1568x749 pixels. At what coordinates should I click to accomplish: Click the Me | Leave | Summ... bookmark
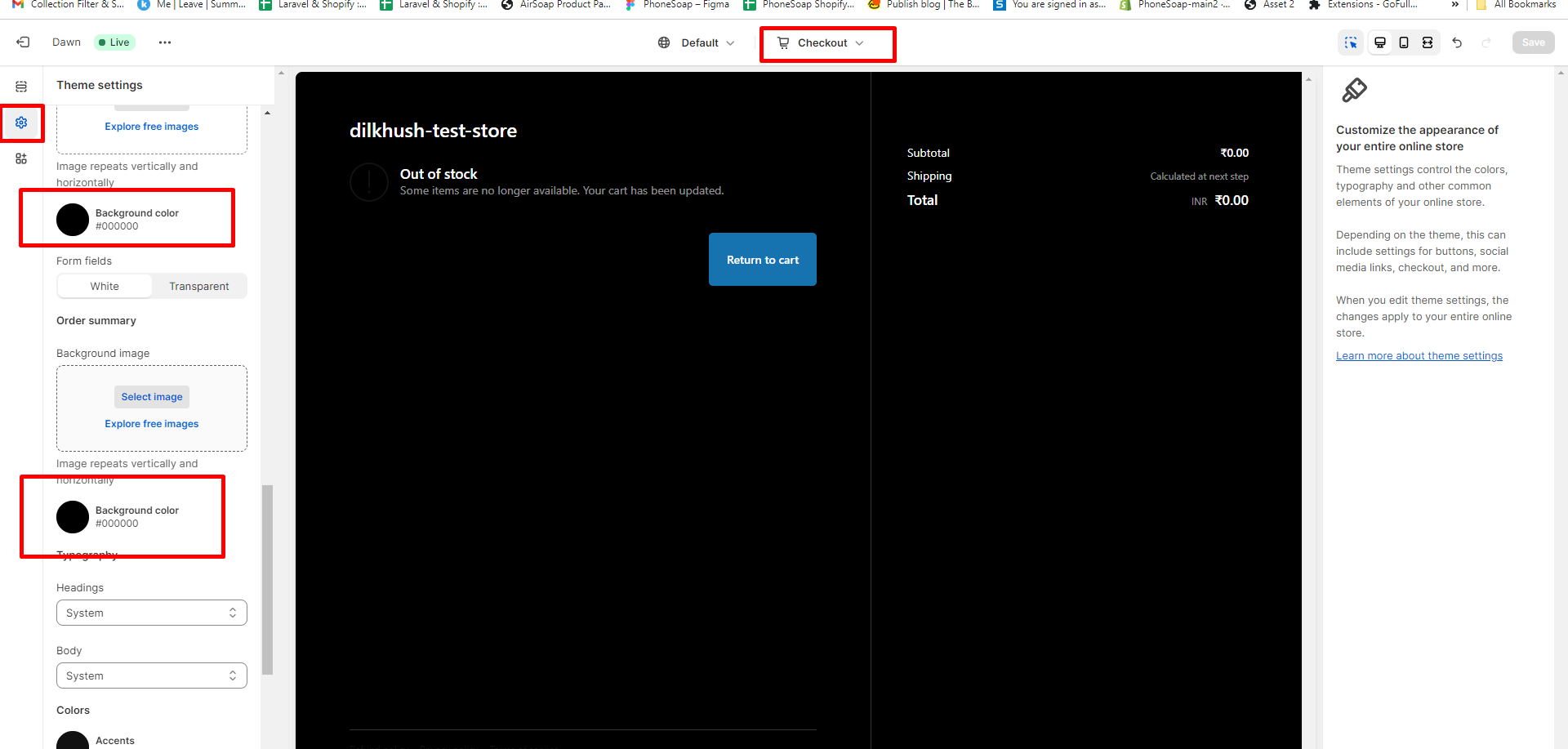pos(192,5)
